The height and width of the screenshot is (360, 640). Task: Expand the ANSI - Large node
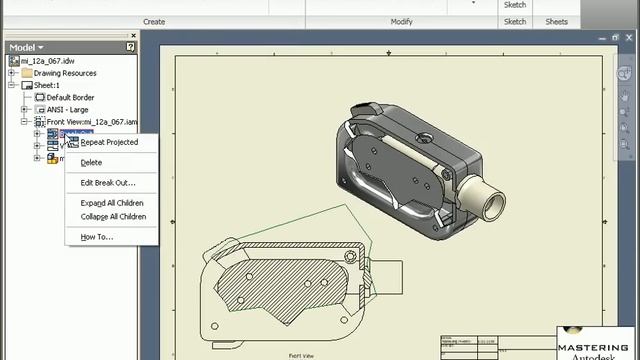(24, 109)
